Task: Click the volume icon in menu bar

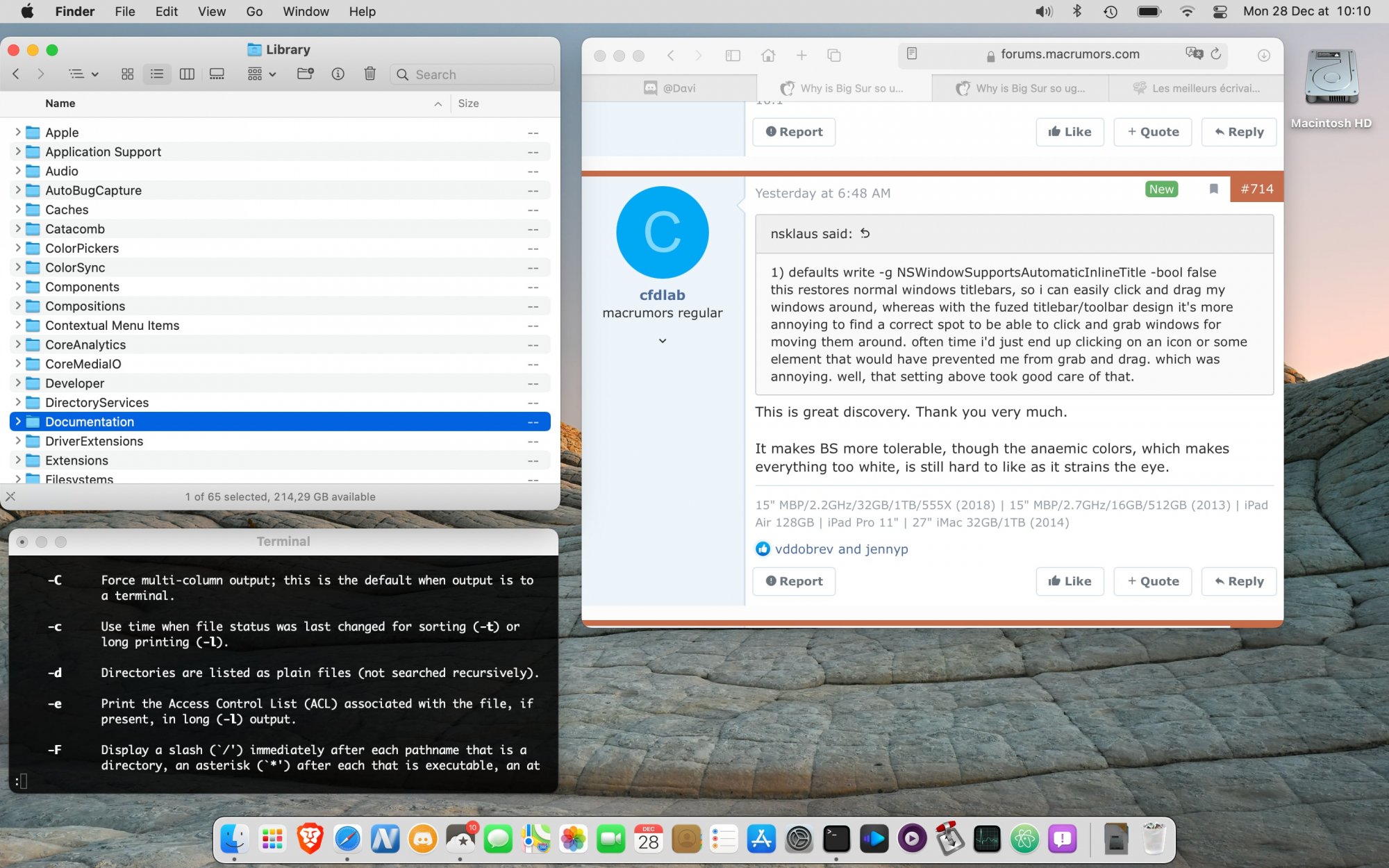Action: tap(1043, 11)
